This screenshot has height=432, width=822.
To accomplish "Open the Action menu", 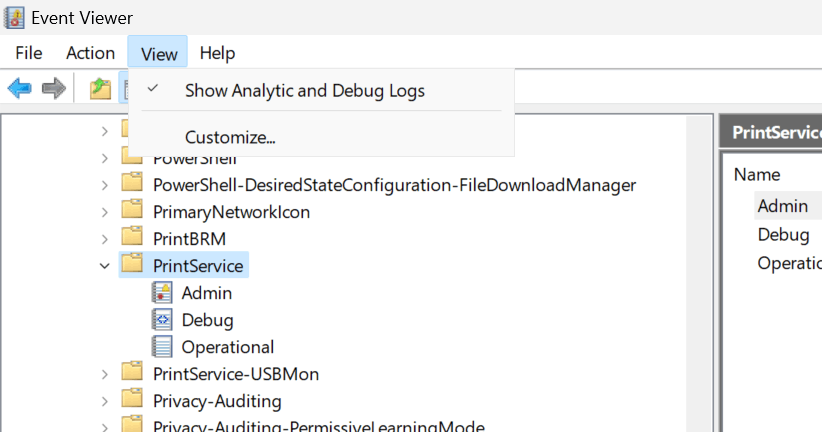I will (x=90, y=53).
